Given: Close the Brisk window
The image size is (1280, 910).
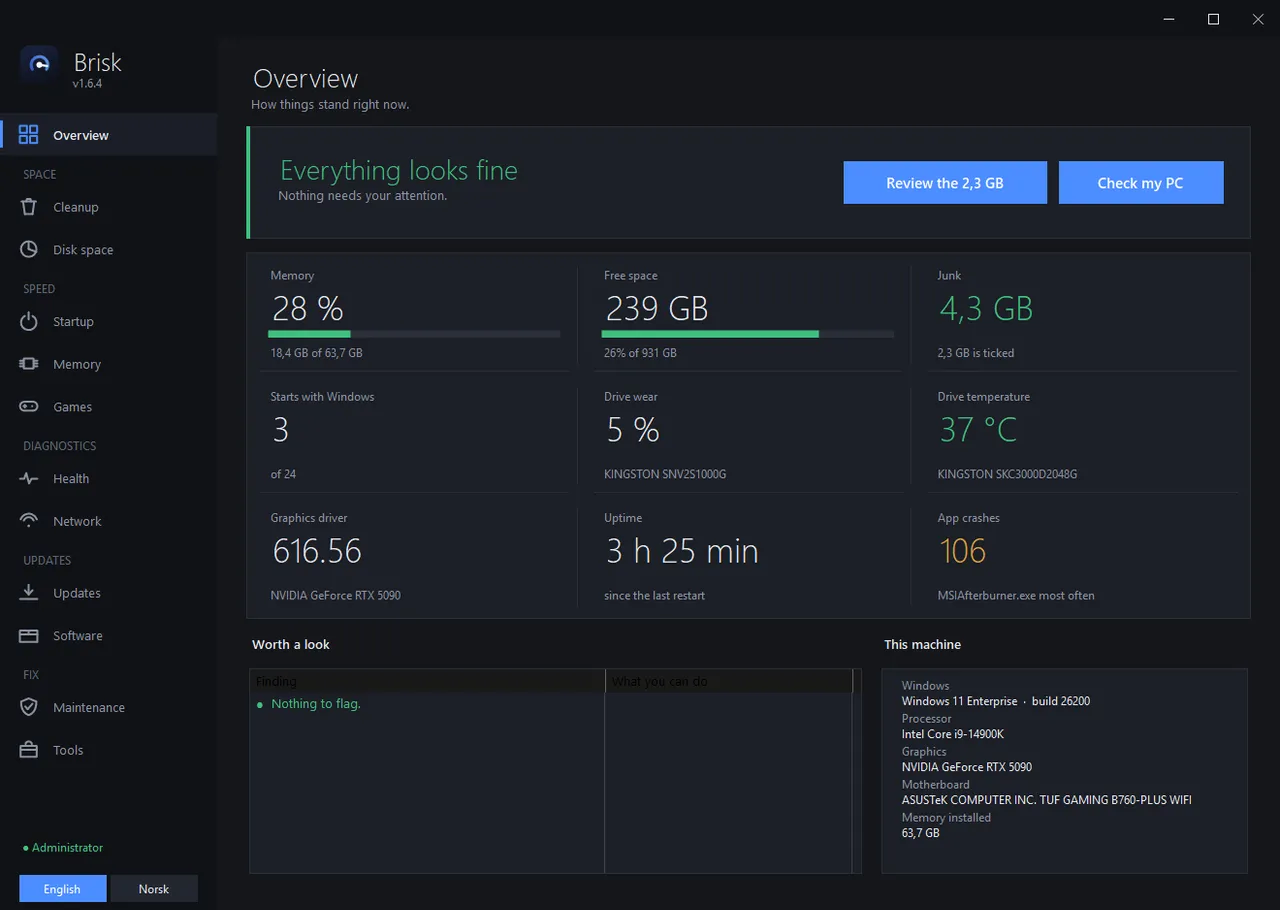Looking at the screenshot, I should 1258,19.
